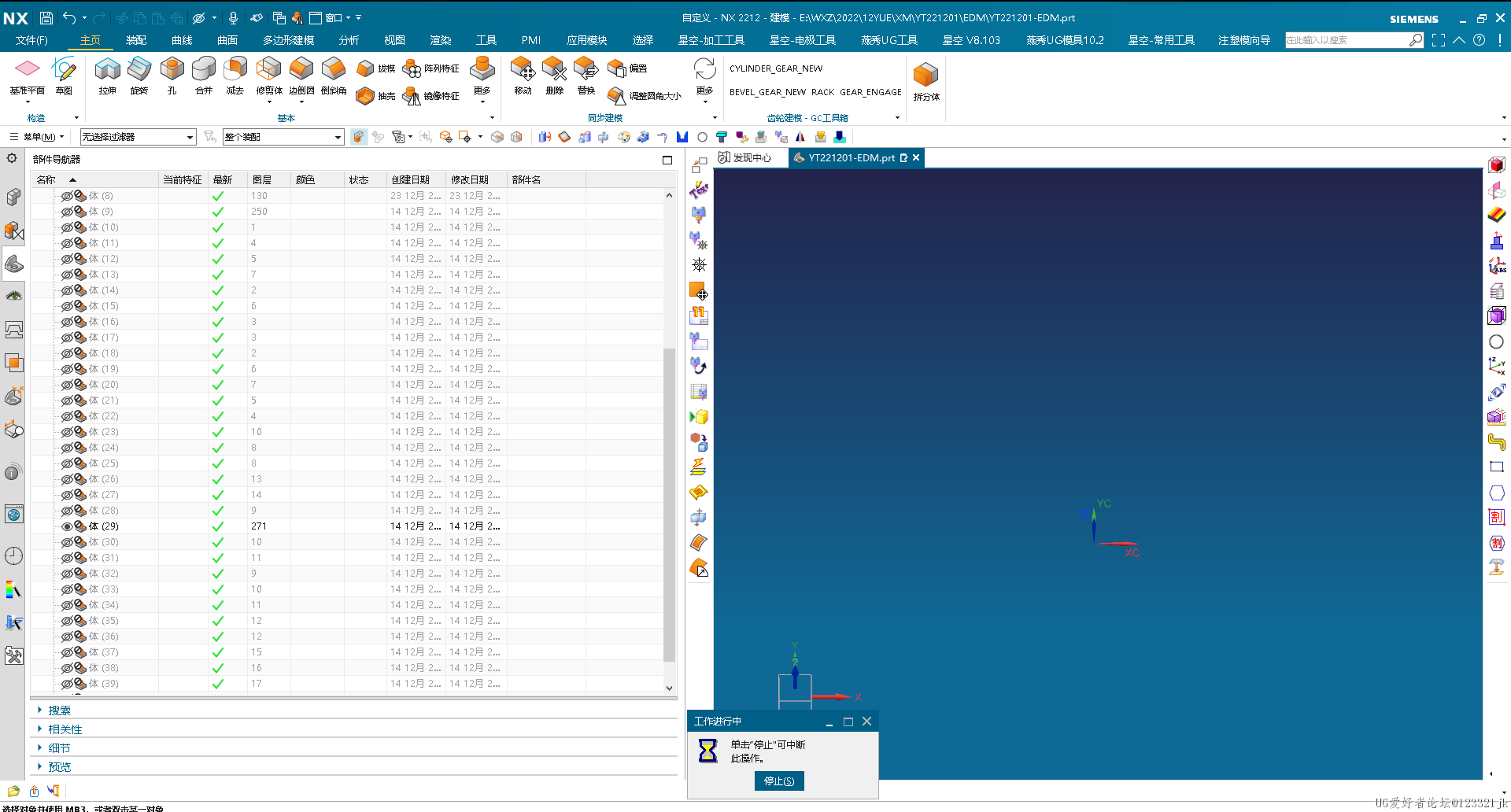
Task: Show hidden body 体 (33)
Action: [67, 589]
